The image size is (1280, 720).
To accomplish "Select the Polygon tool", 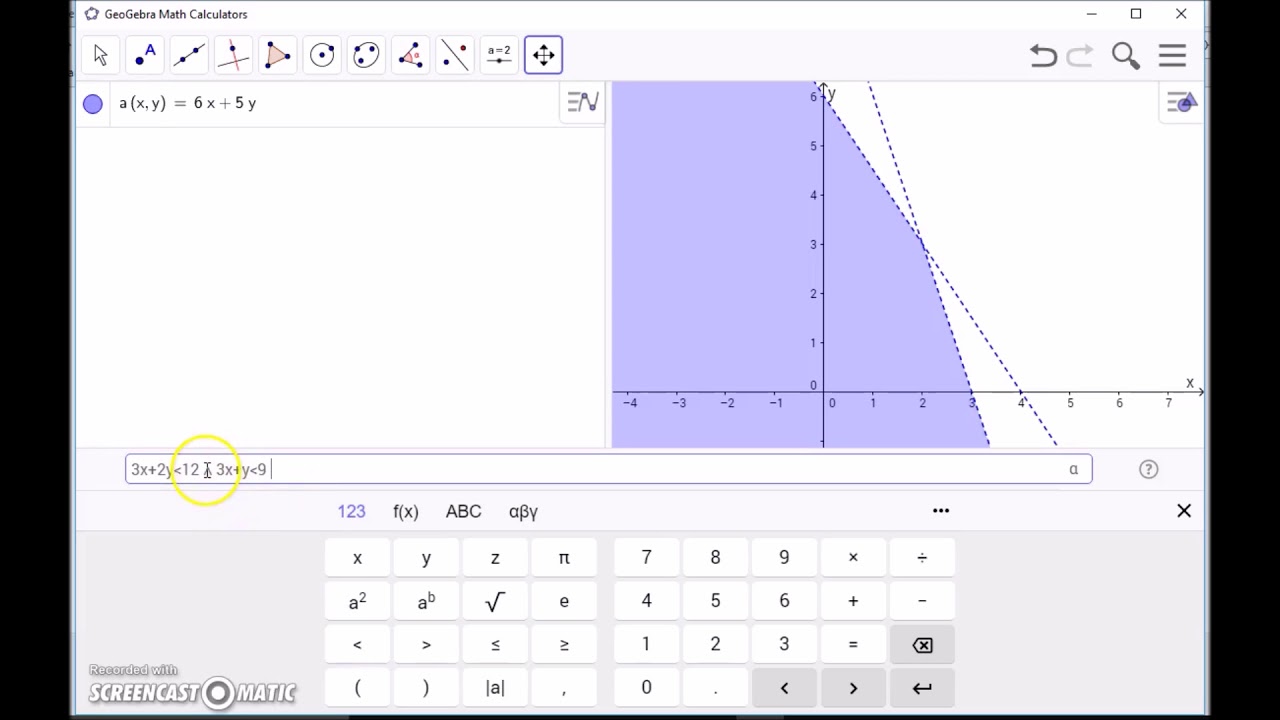I will [278, 55].
